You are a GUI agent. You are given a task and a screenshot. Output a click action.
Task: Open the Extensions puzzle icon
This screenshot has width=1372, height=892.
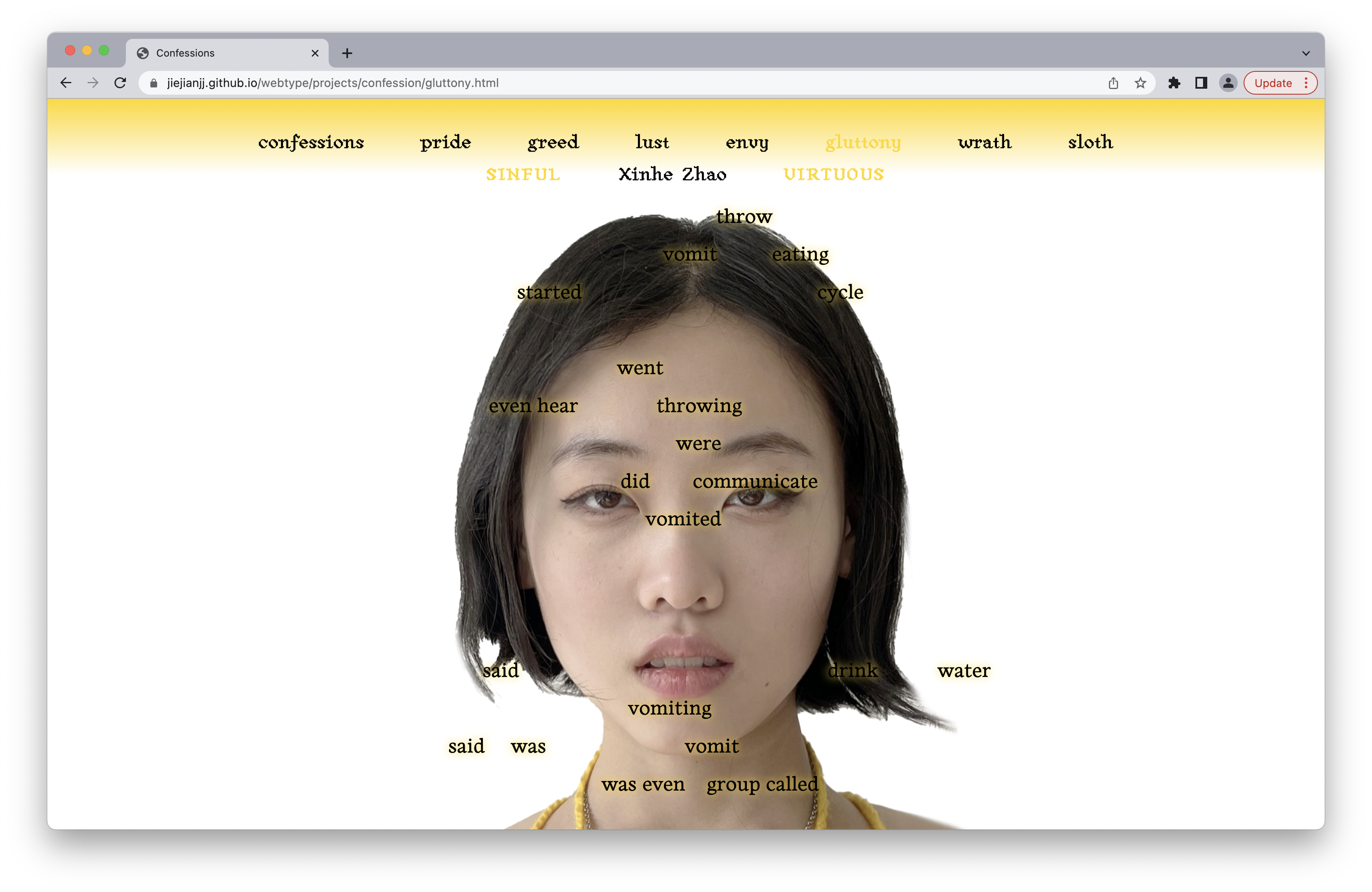click(x=1174, y=83)
